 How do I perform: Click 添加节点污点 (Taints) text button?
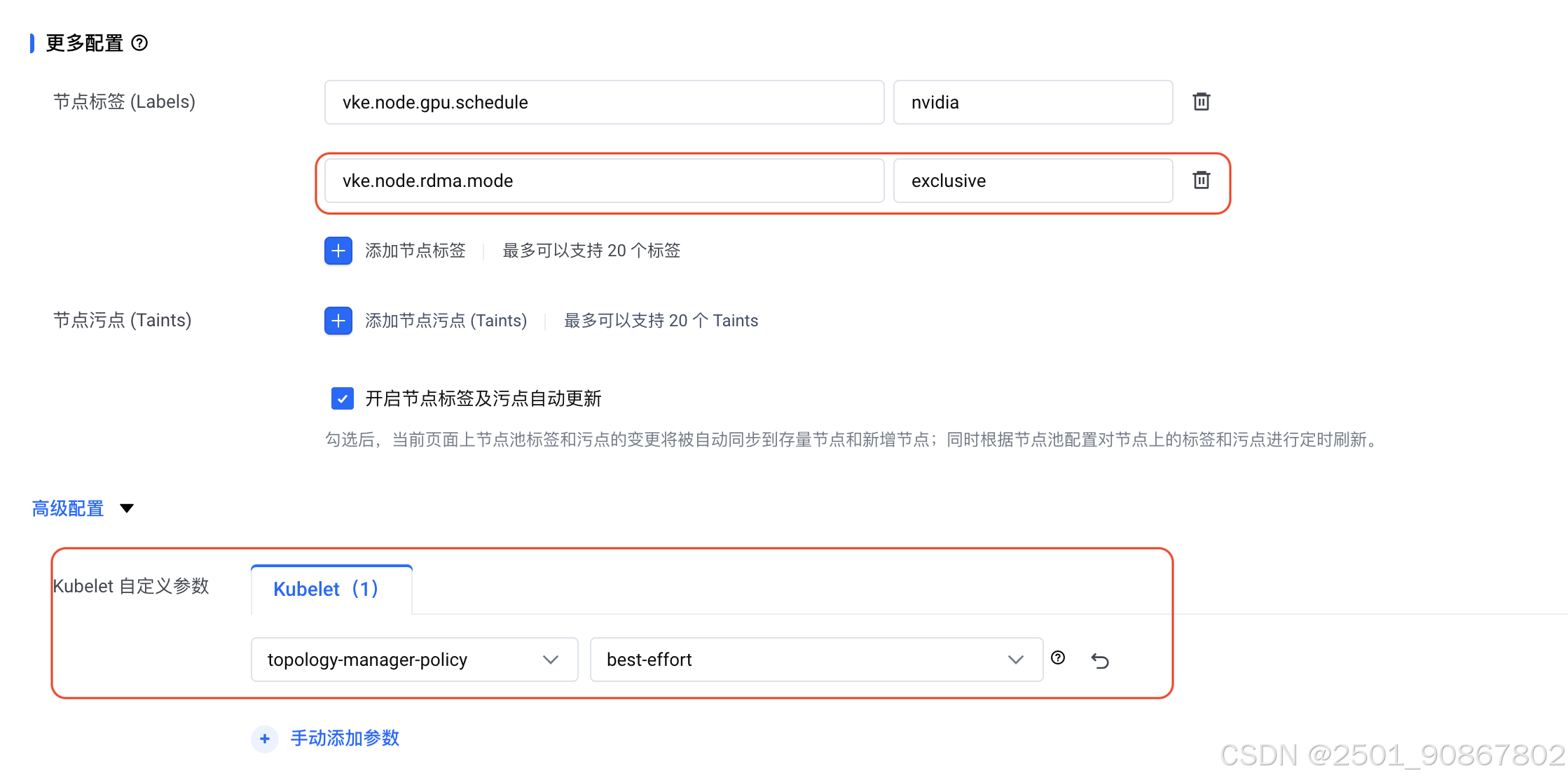(446, 321)
